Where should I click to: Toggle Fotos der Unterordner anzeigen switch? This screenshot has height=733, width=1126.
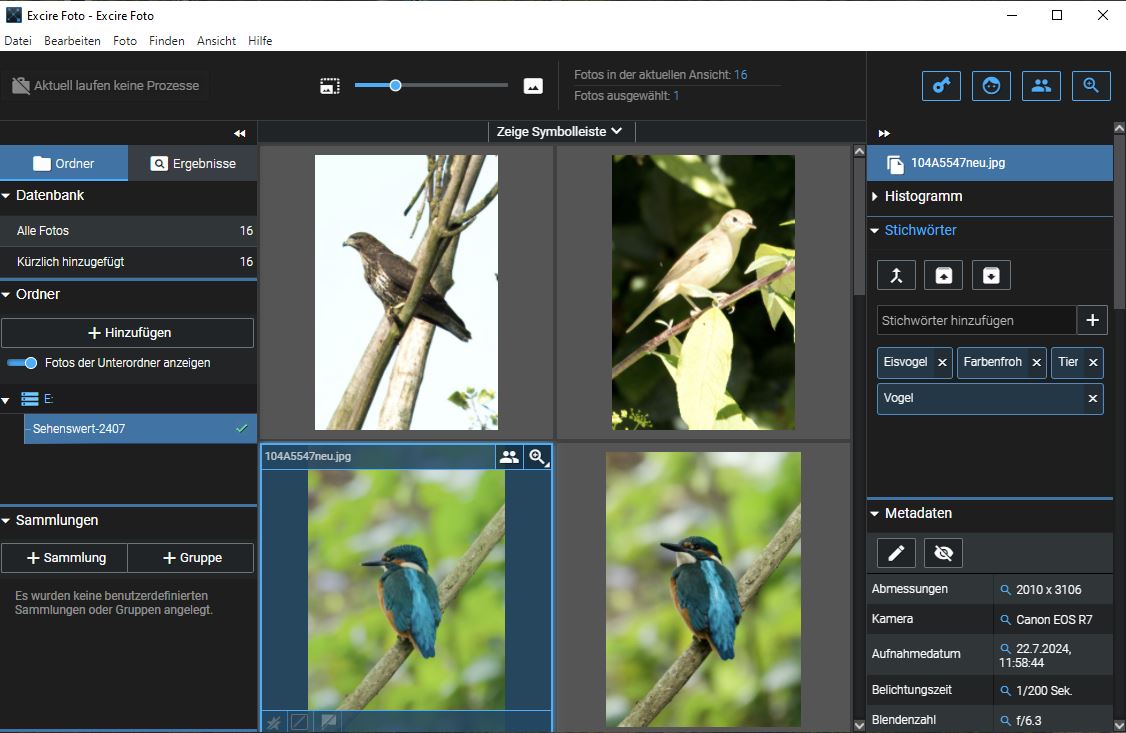22,363
